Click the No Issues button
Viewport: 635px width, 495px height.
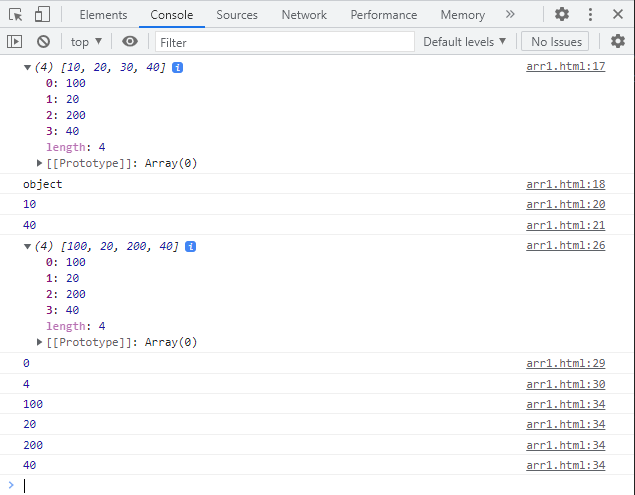coord(556,42)
